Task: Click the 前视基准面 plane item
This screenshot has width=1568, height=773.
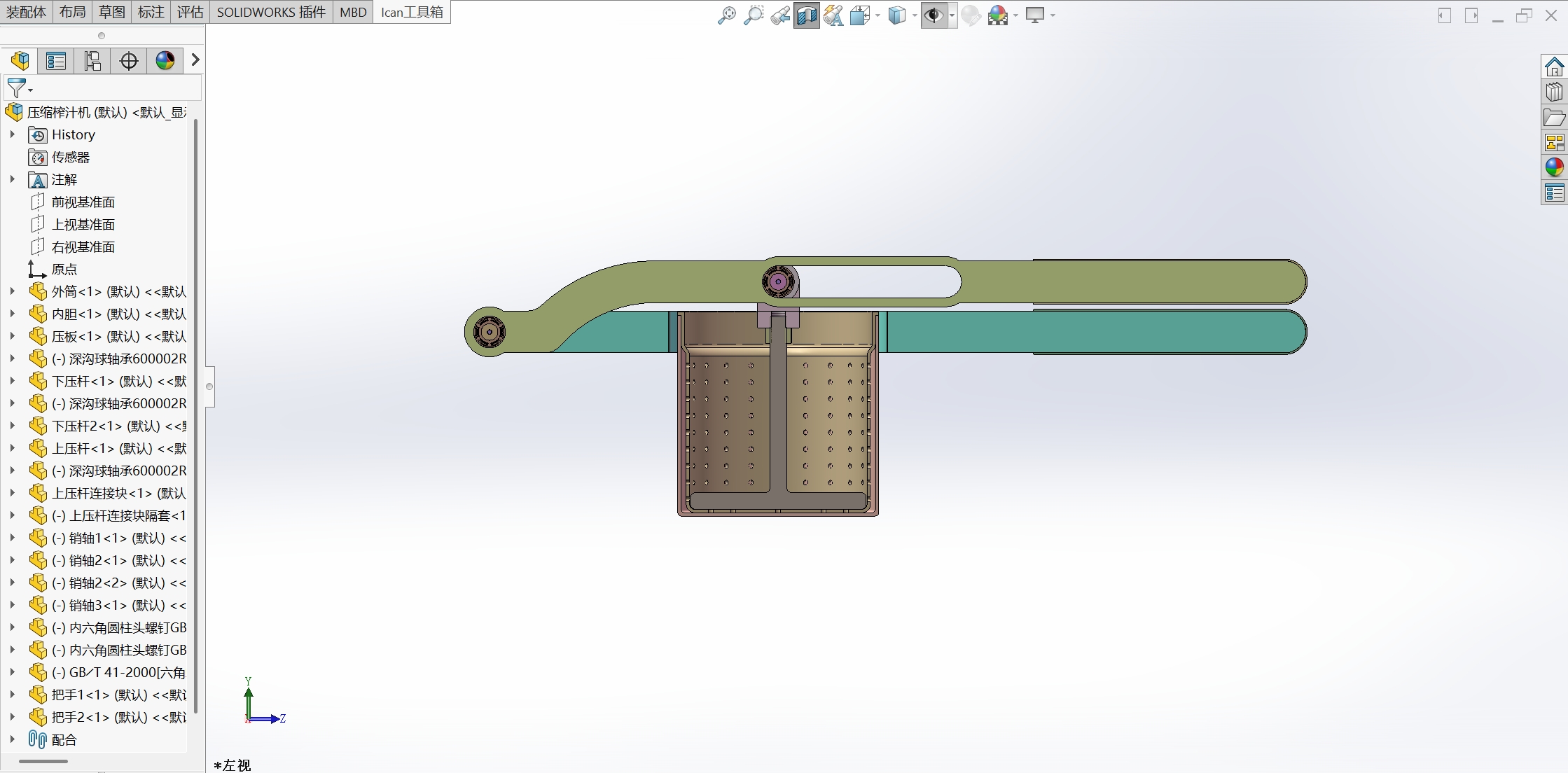Action: pos(83,202)
